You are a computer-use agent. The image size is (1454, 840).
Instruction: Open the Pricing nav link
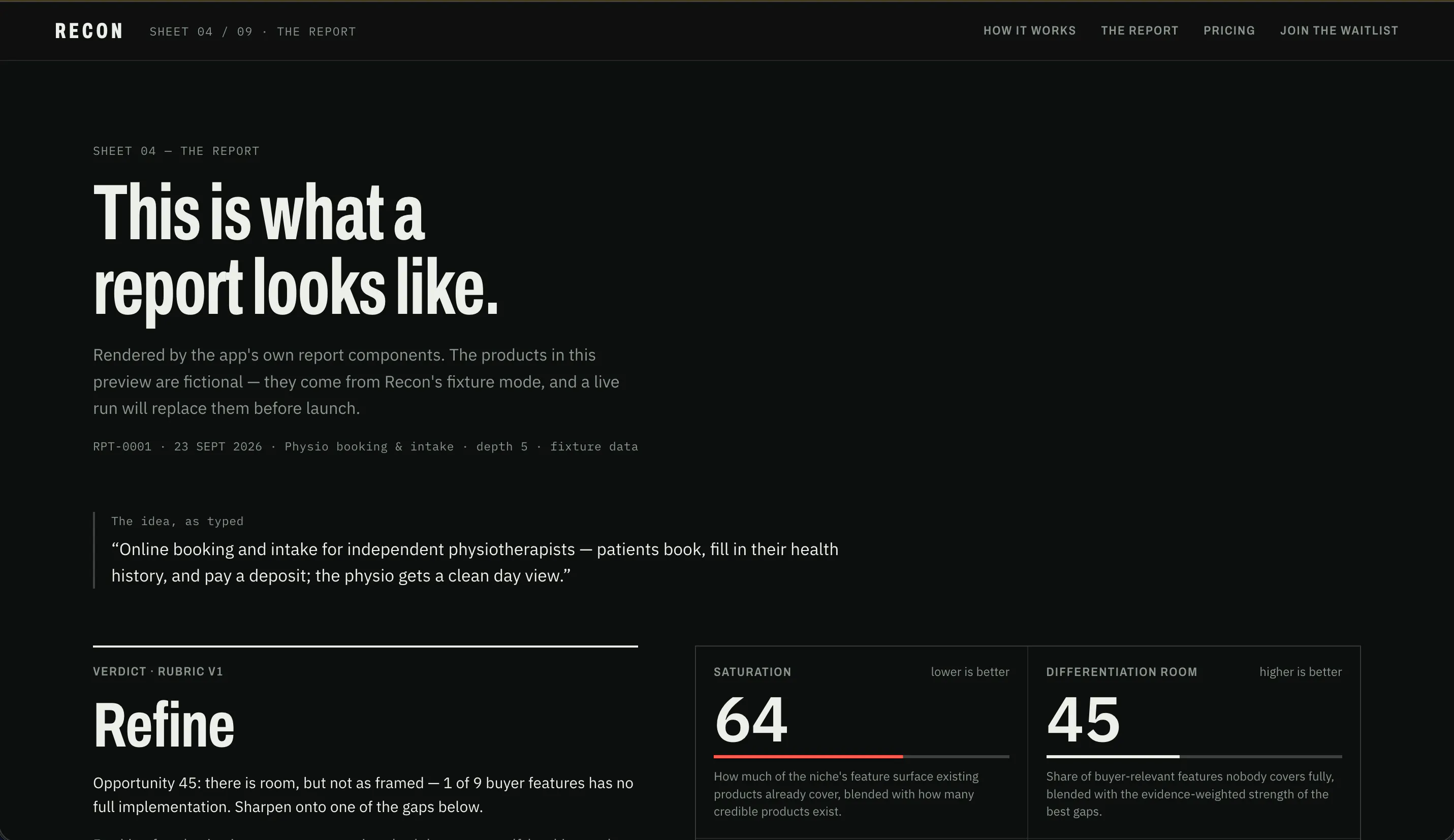pyautogui.click(x=1229, y=30)
